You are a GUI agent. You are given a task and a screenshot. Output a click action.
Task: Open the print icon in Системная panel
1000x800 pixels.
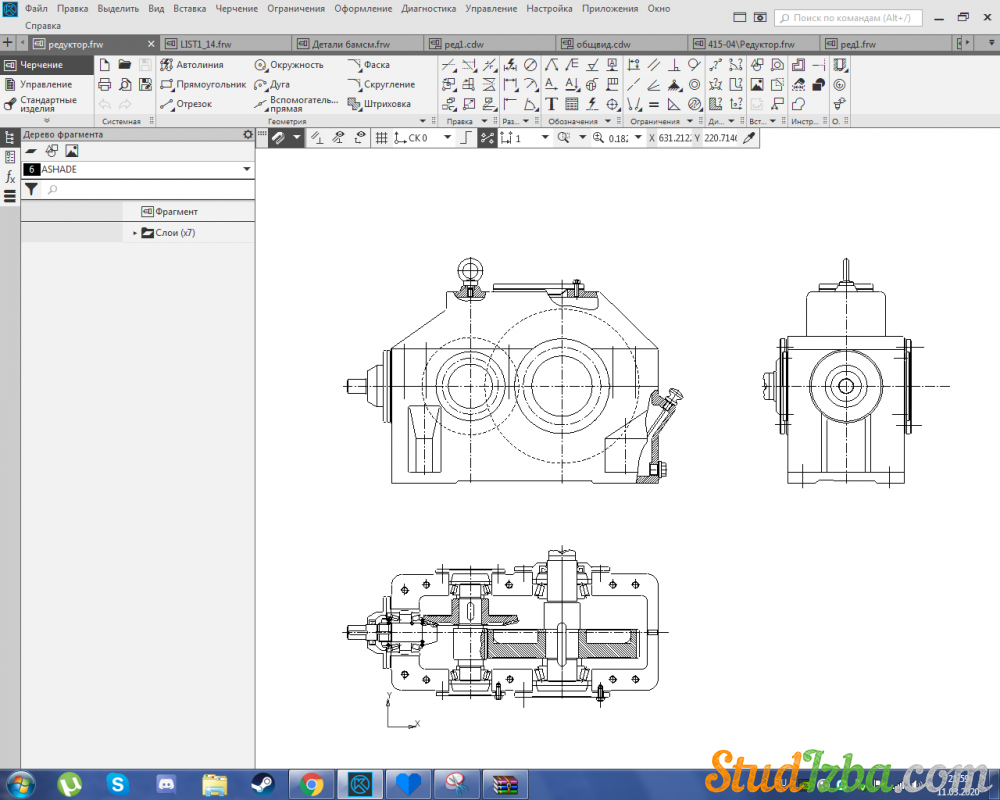tap(104, 85)
